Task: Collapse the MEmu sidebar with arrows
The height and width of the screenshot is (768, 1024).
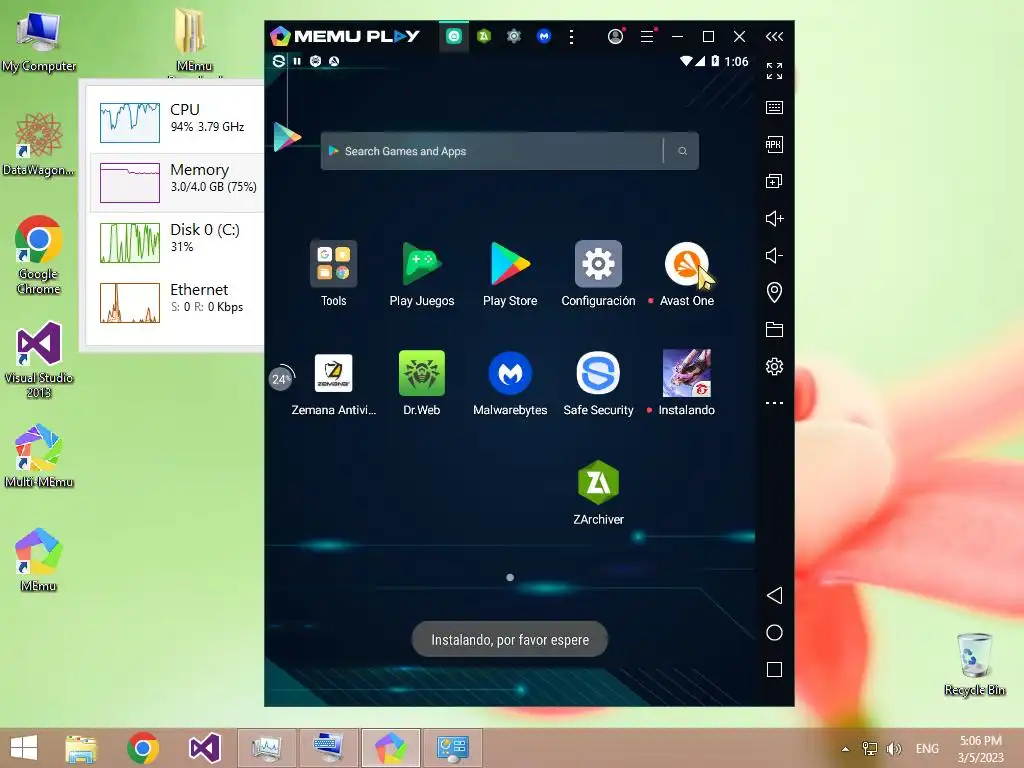Action: (x=774, y=37)
